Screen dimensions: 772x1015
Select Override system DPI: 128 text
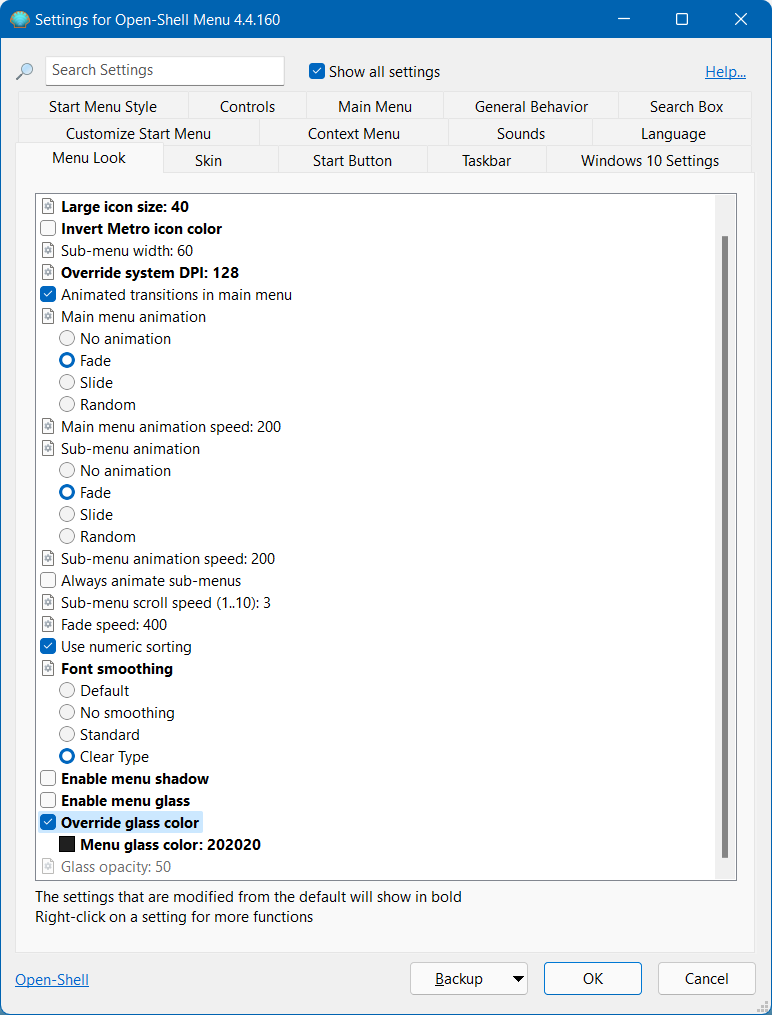pos(150,273)
